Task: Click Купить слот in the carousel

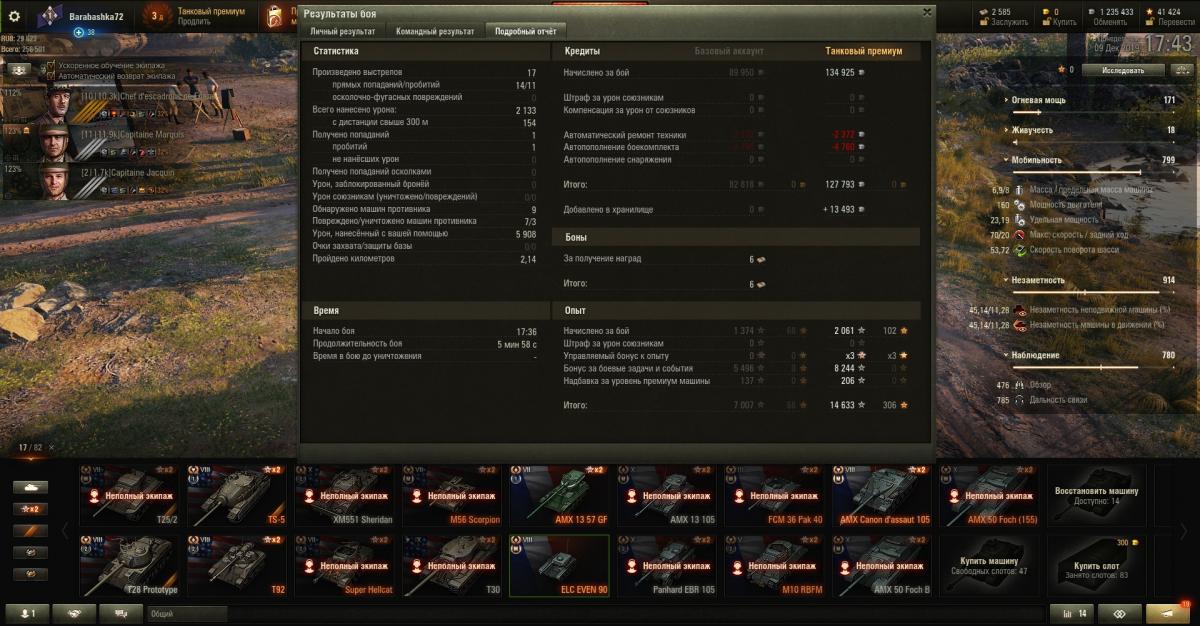Action: [x=1098, y=566]
